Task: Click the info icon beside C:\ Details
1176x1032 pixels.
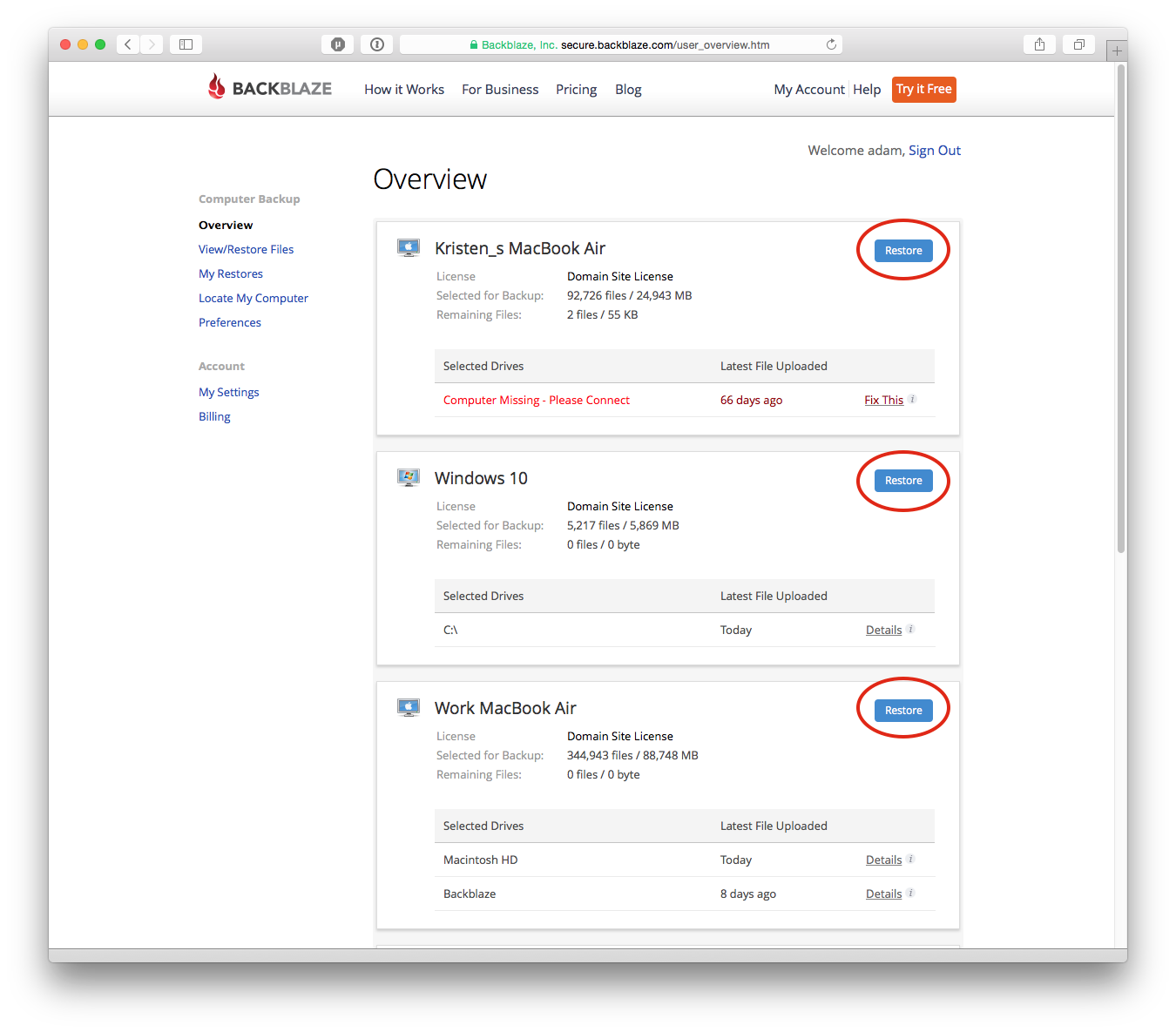Action: [x=910, y=629]
